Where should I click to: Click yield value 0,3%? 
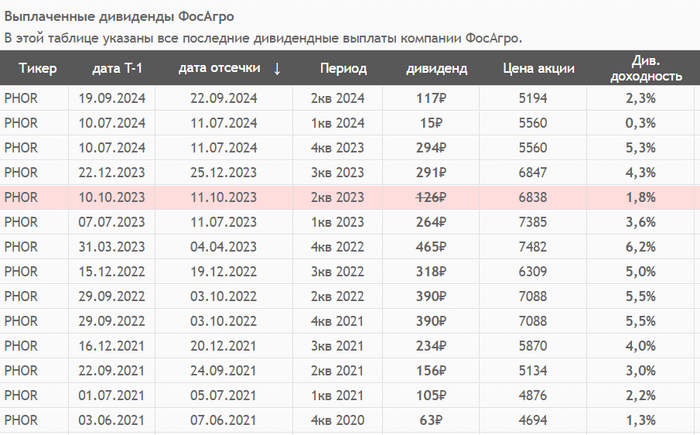[x=641, y=123]
